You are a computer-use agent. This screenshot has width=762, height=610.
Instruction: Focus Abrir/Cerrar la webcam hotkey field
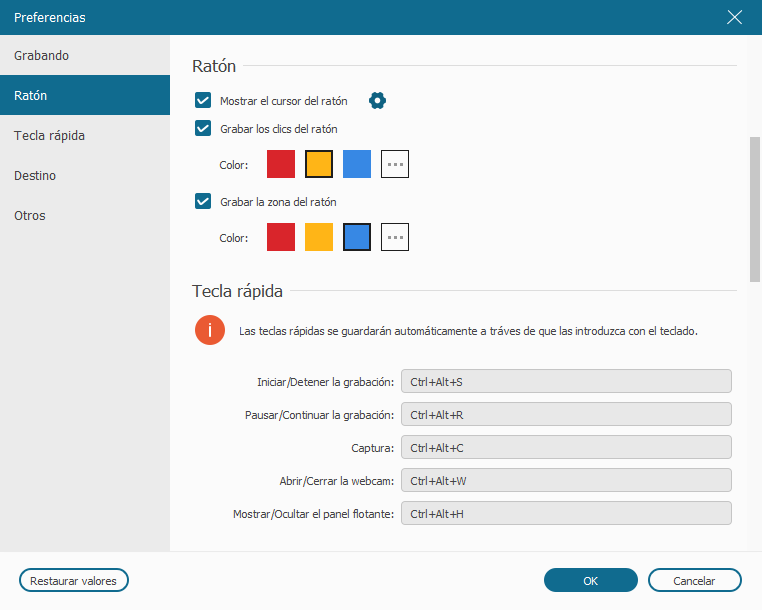pyautogui.click(x=566, y=480)
